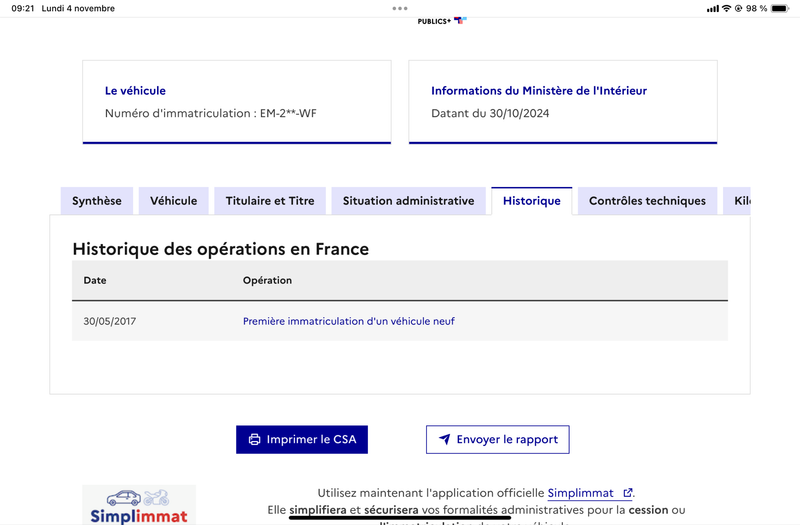Click the printer icon on Imprimer le CSA
Screen dimensions: 800x525
point(254,439)
